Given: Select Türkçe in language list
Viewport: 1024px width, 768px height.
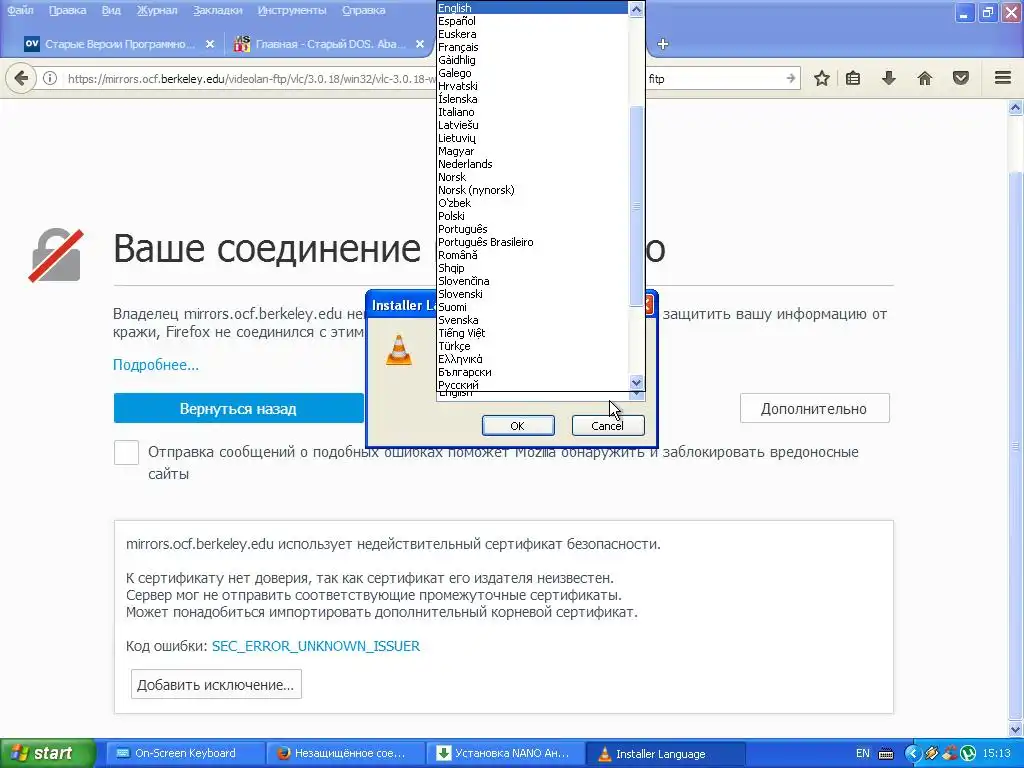Looking at the screenshot, I should tap(532, 346).
